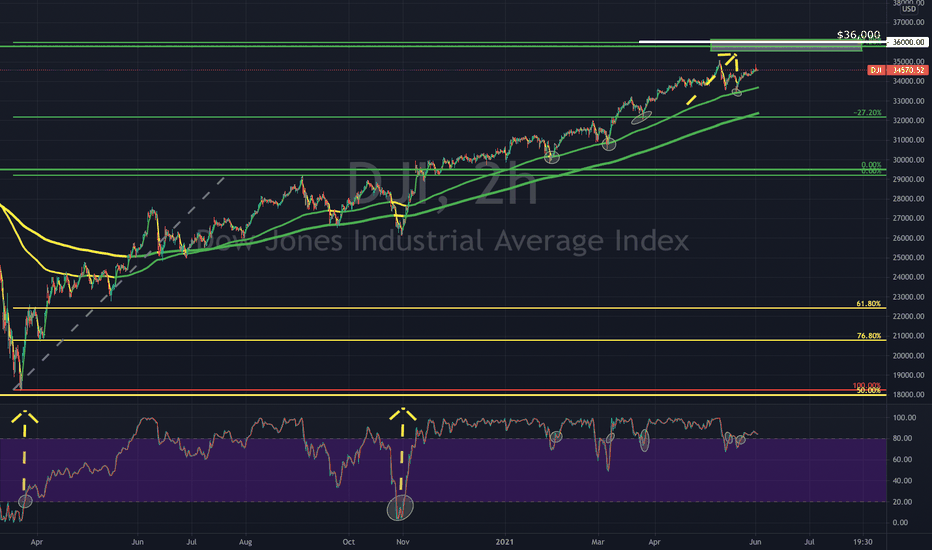Click the 40.00 oscillator axis label
Image resolution: width=932 pixels, height=550 pixels.
900,481
